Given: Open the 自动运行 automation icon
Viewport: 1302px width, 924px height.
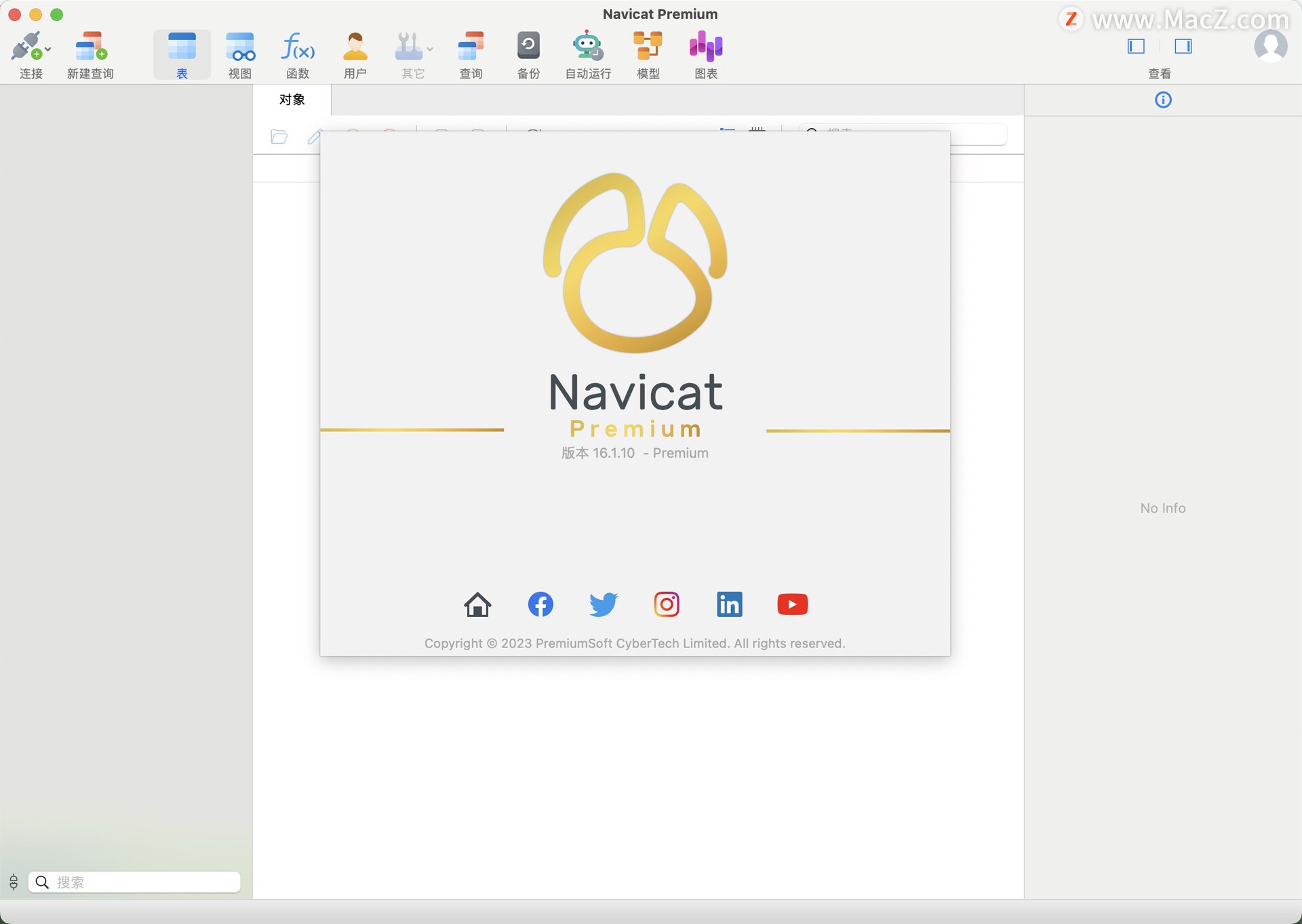Looking at the screenshot, I should coord(587,46).
